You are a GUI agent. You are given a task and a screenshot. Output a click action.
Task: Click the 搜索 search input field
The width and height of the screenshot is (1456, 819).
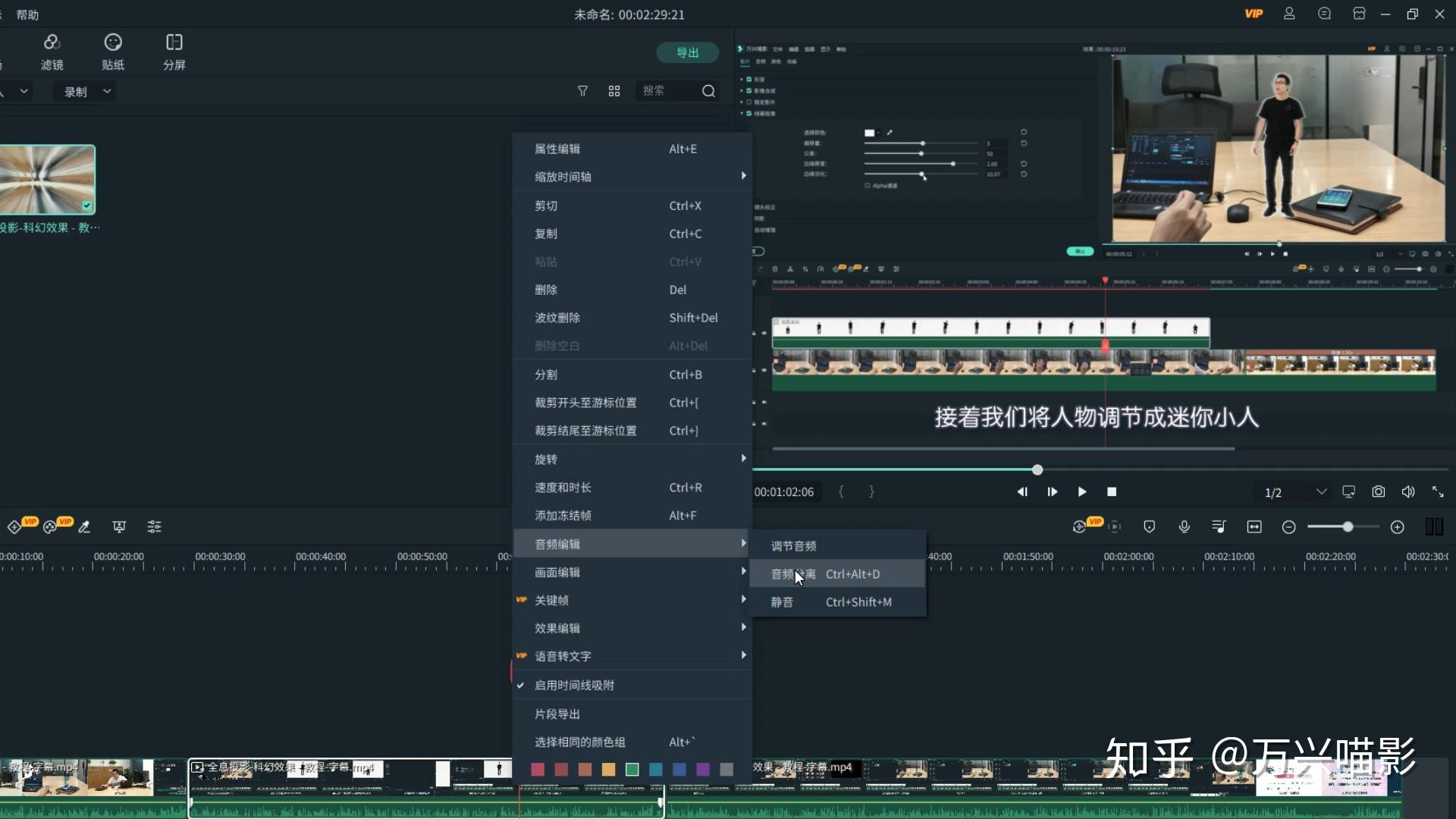click(667, 91)
